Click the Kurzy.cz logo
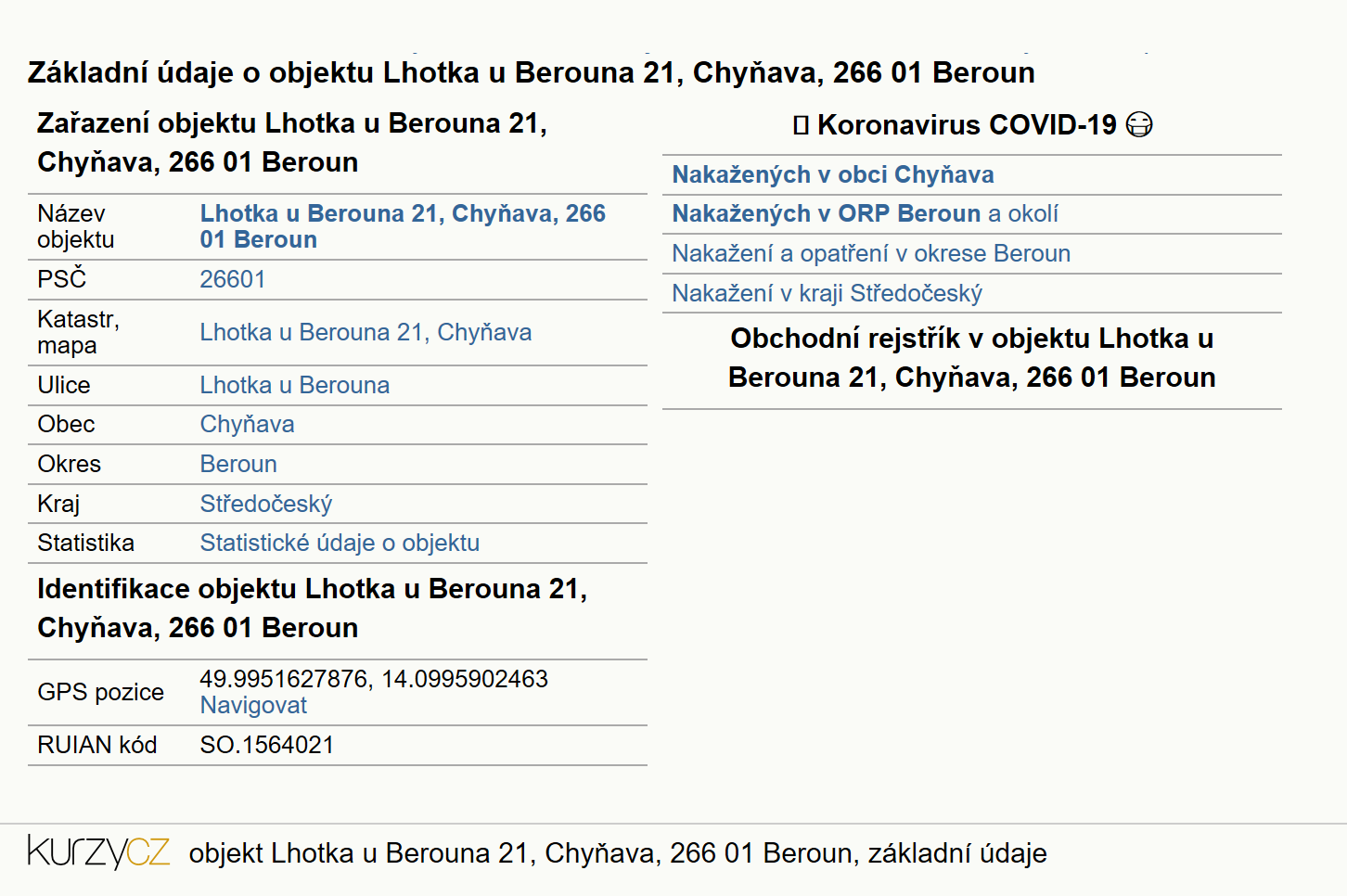 point(98,851)
